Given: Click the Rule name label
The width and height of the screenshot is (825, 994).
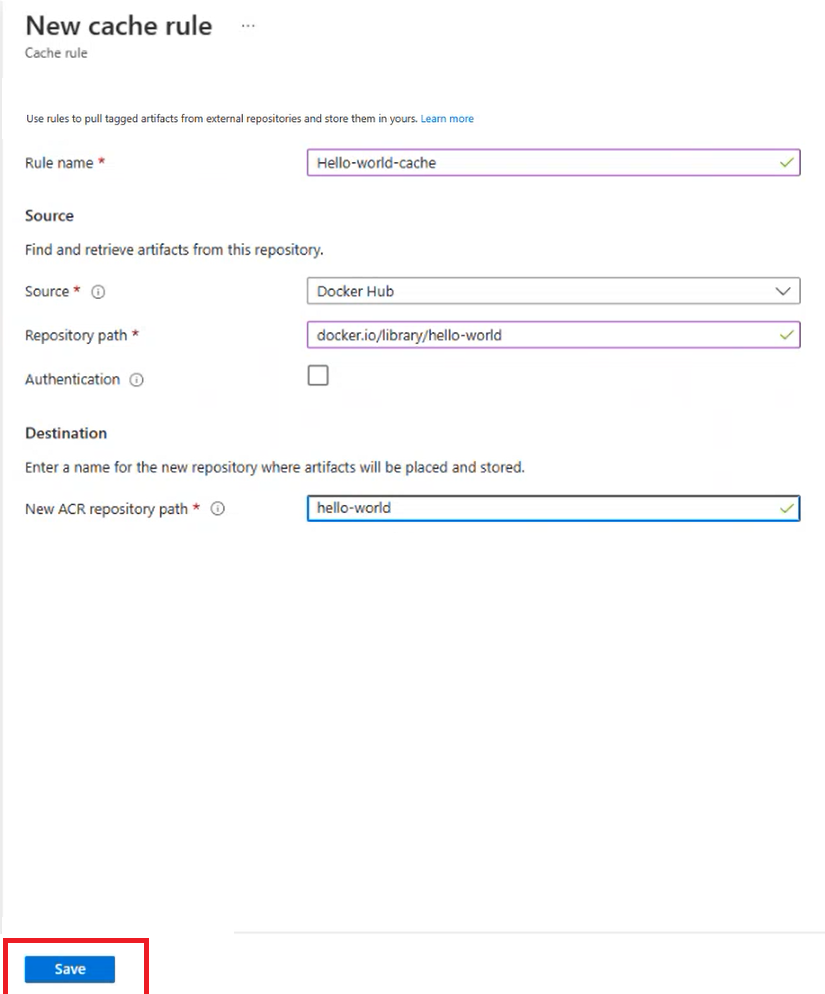Looking at the screenshot, I should [59, 163].
